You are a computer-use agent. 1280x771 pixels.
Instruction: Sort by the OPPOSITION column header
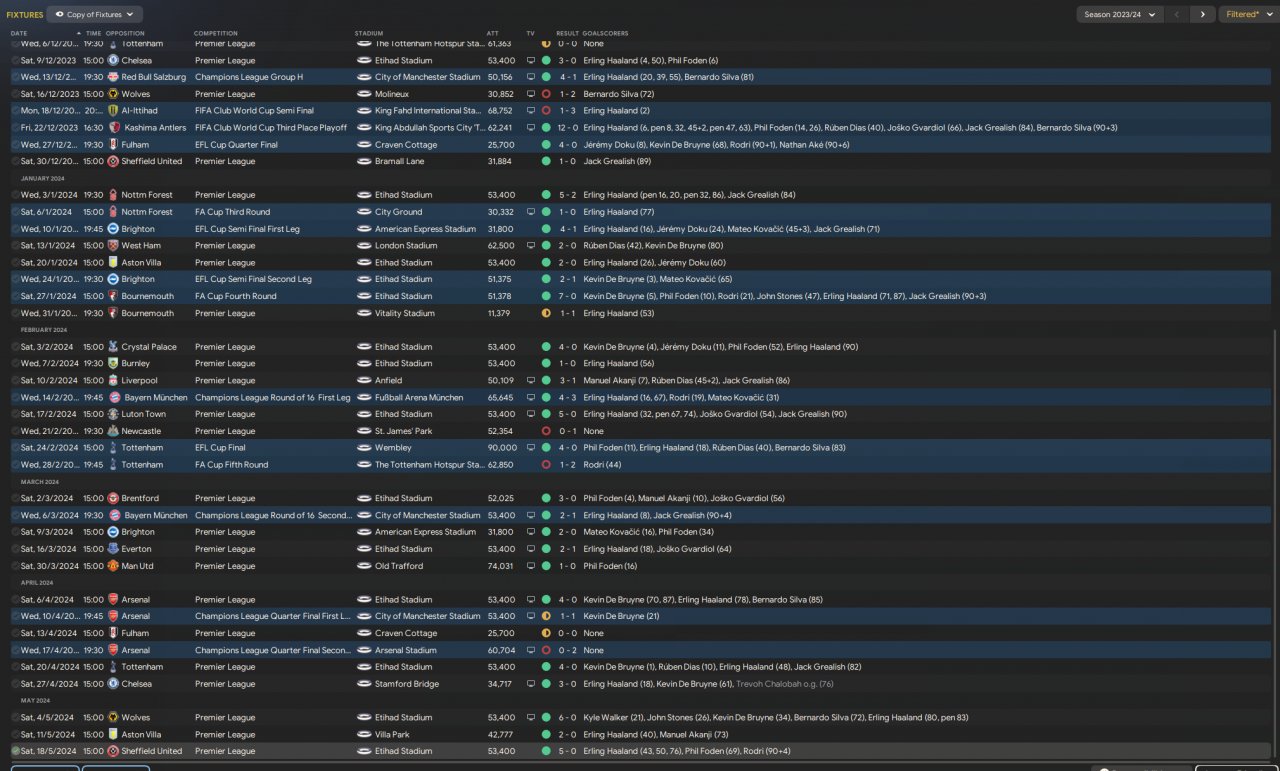125,33
